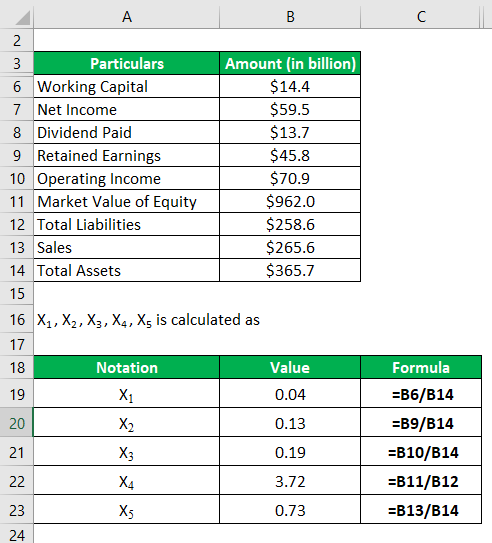Select row 8 header

tap(17, 133)
